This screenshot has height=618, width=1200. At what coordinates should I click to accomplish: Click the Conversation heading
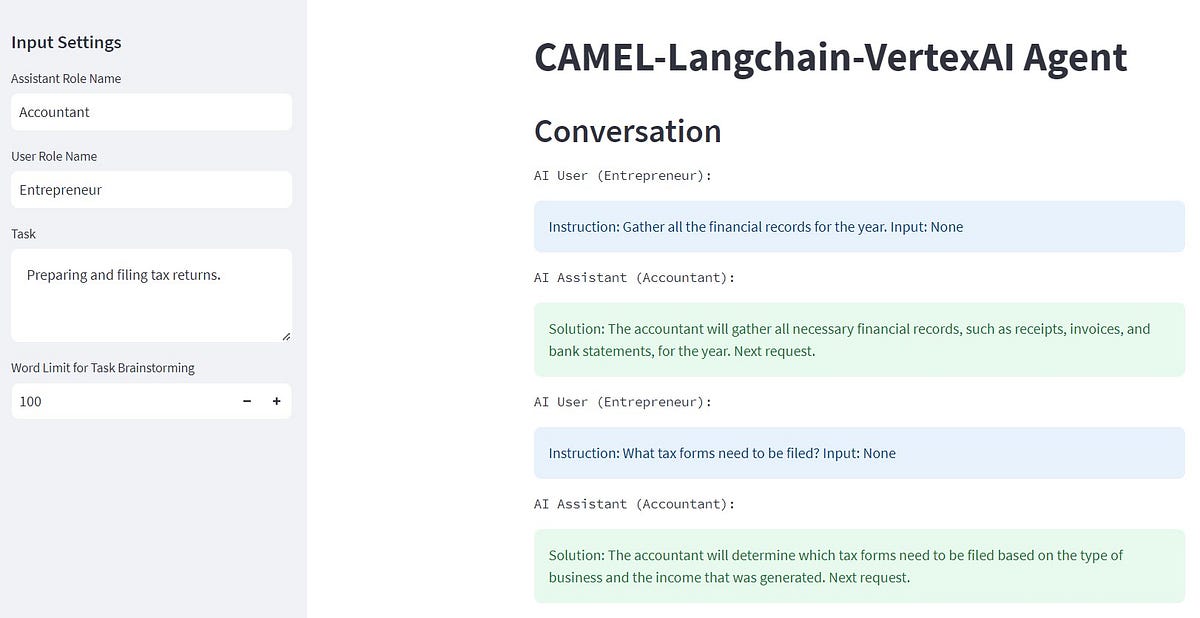click(627, 131)
